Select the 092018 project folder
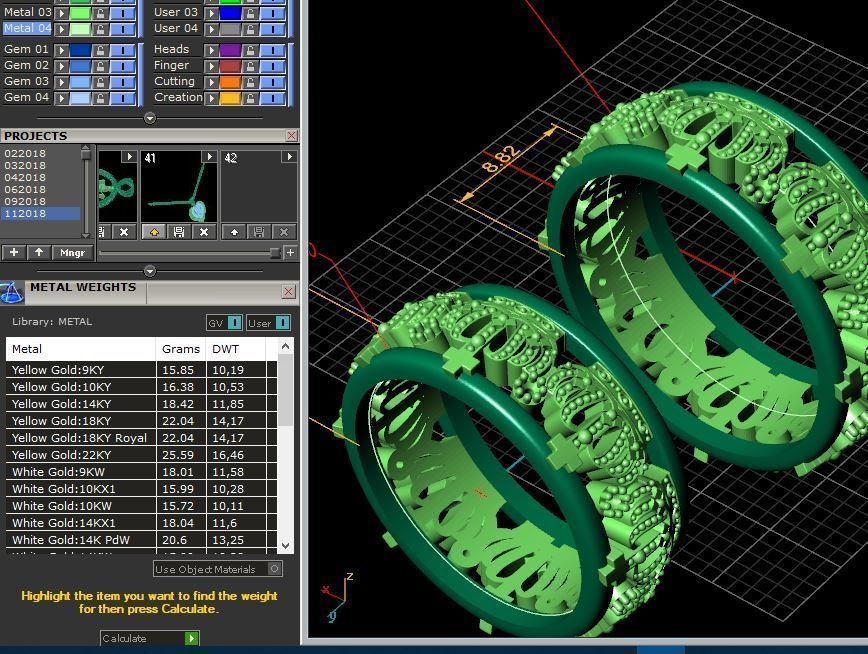The height and width of the screenshot is (654, 868). coord(25,201)
